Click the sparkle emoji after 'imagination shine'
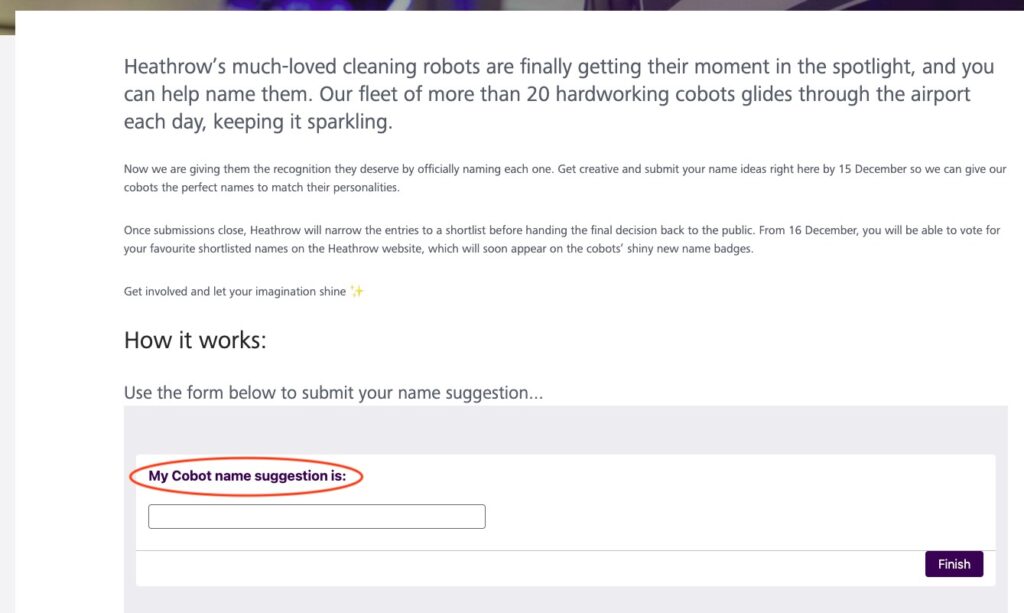1024x613 pixels. (358, 291)
